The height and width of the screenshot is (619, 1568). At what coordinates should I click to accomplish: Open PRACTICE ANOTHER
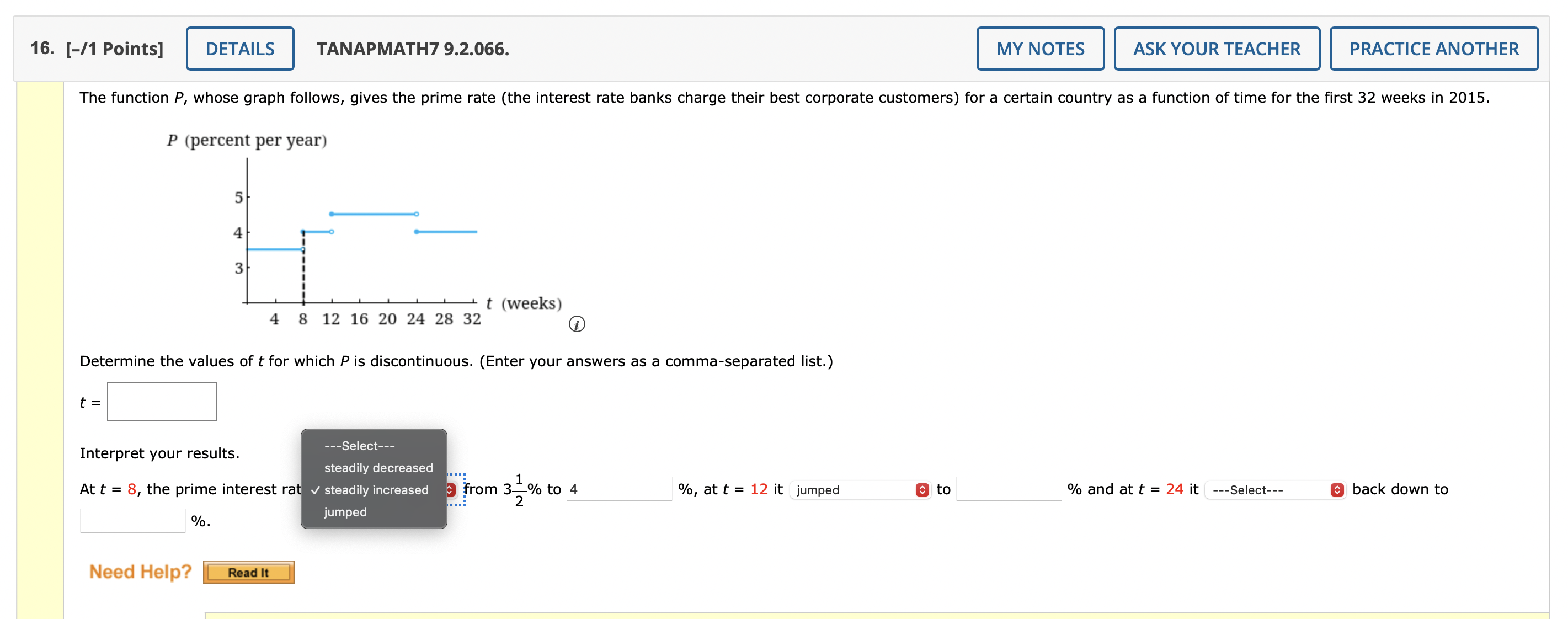tap(1433, 49)
